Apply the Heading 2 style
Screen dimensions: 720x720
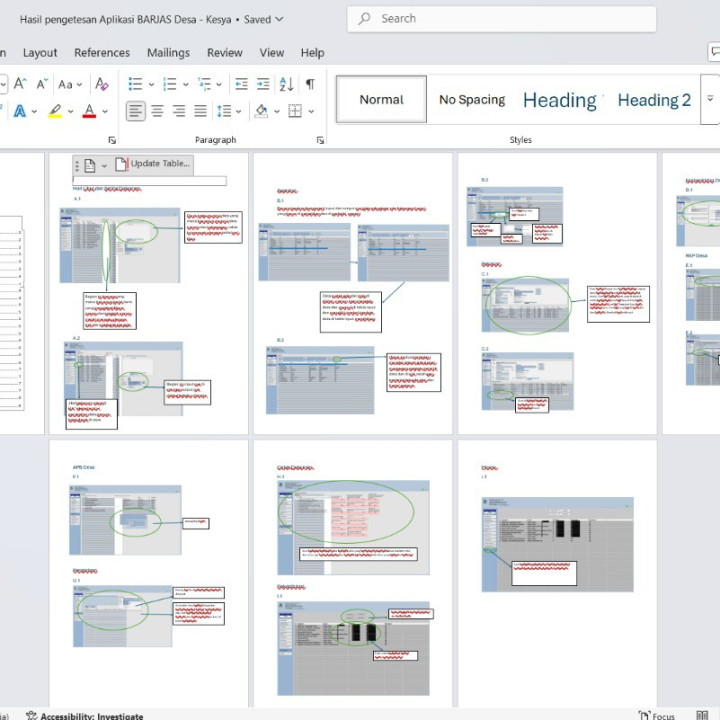click(654, 99)
